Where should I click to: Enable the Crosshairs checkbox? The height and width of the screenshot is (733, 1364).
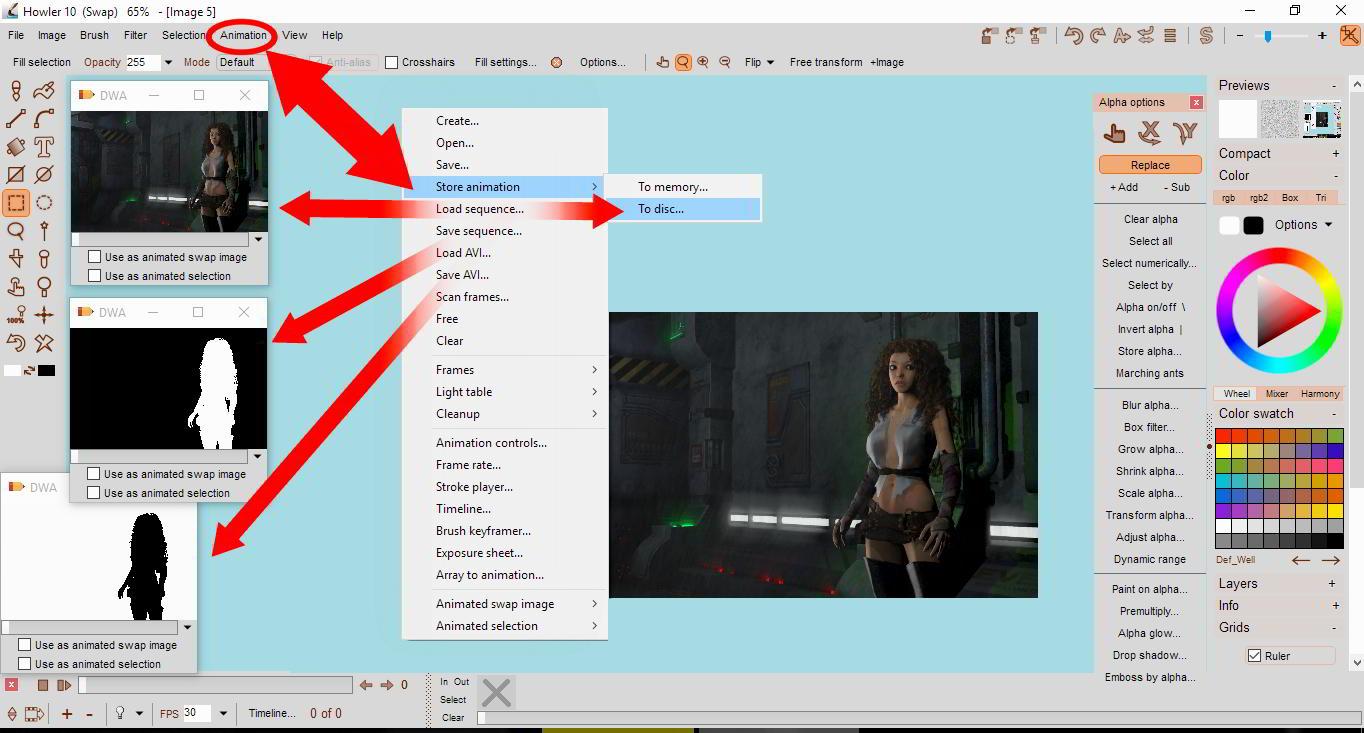(x=392, y=62)
